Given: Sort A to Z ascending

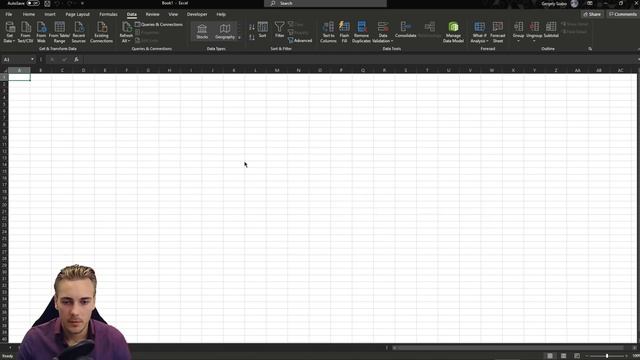Looking at the screenshot, I should tap(251, 27).
